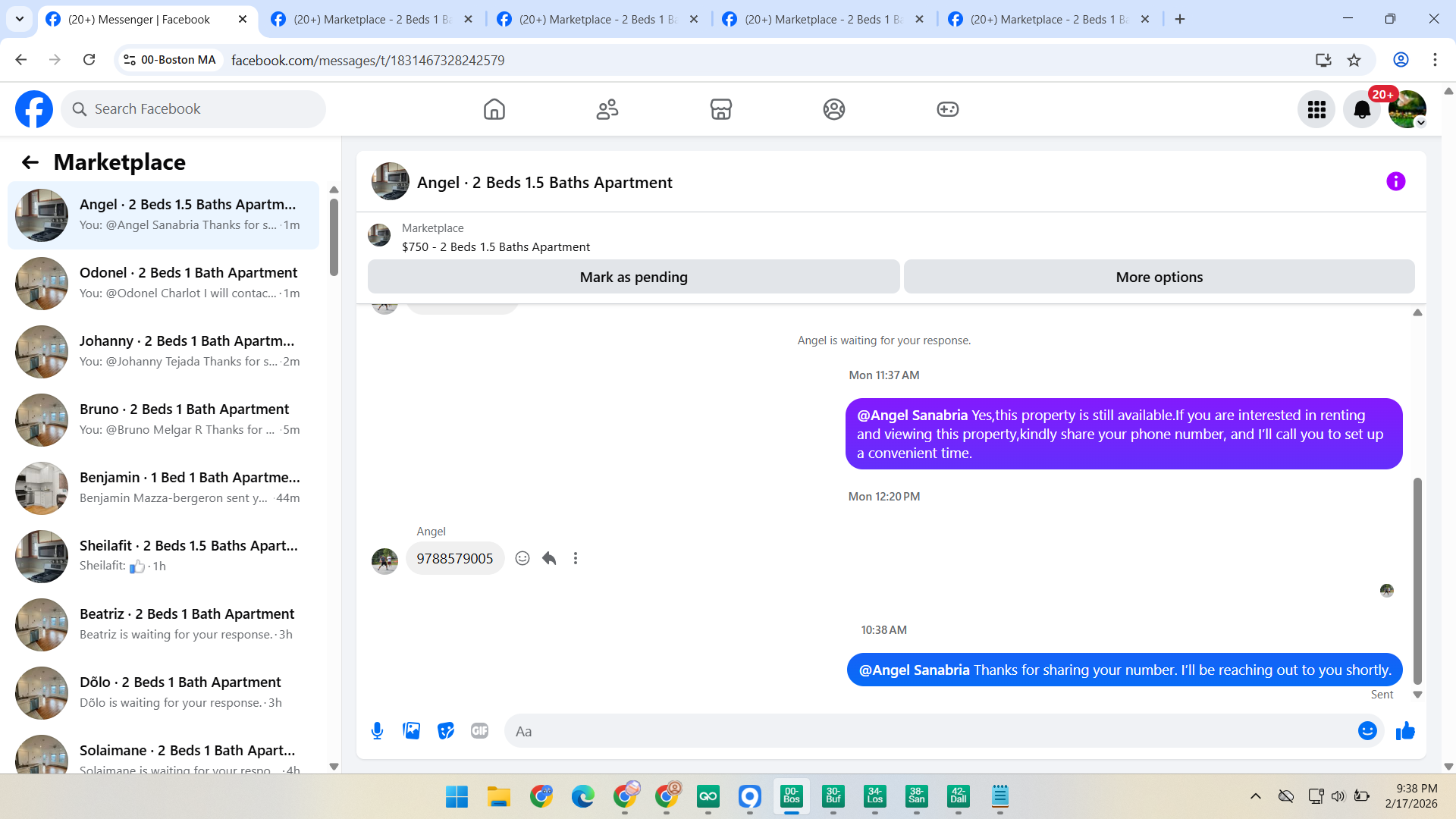The width and height of the screenshot is (1456, 819).
Task: React to Angel's message with emoji
Action: coord(522,559)
